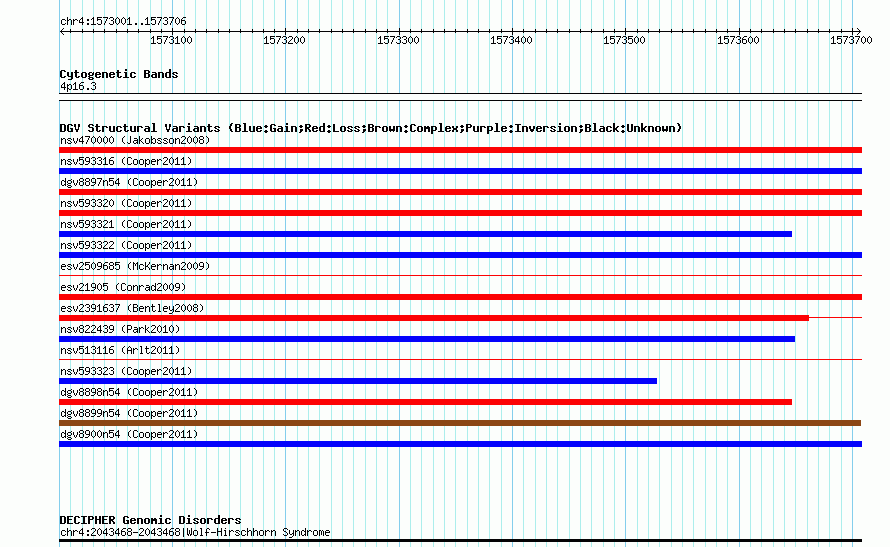The width and height of the screenshot is (890, 547).
Task: Click the "esv2509685 (McKernan2009)" label
Action: click(x=135, y=266)
